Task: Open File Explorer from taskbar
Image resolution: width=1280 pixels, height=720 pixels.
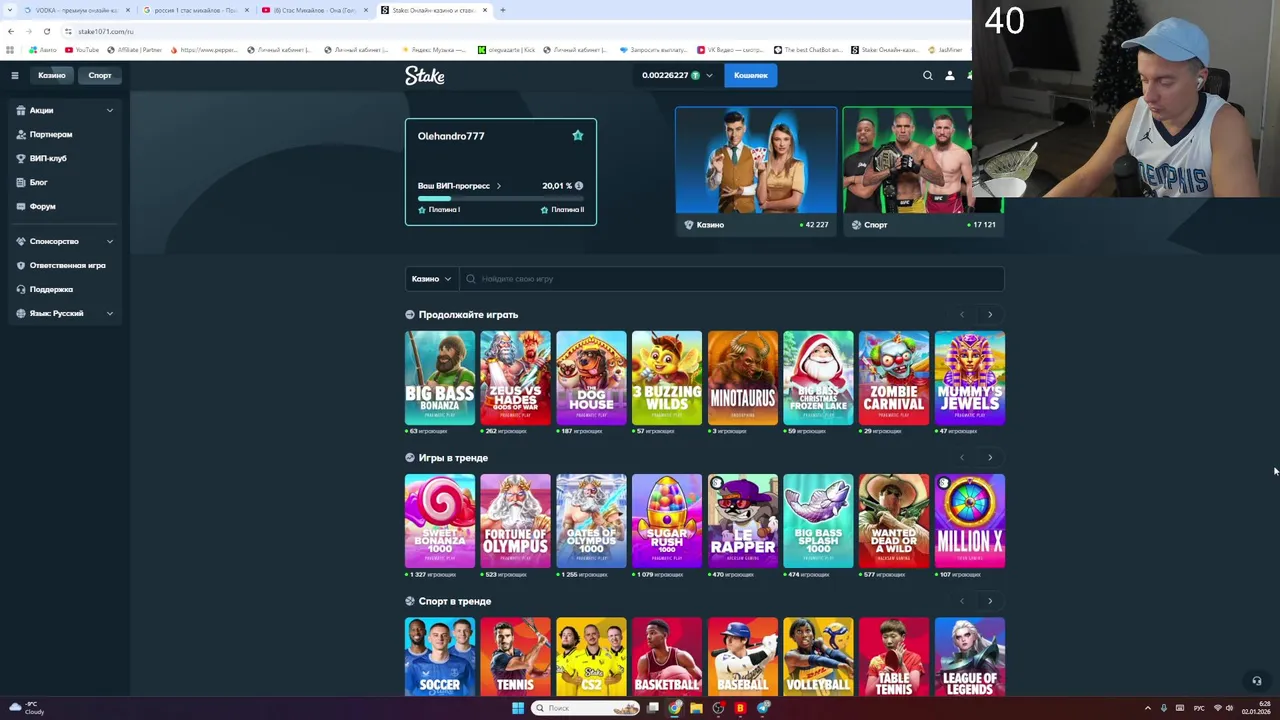Action: click(696, 708)
